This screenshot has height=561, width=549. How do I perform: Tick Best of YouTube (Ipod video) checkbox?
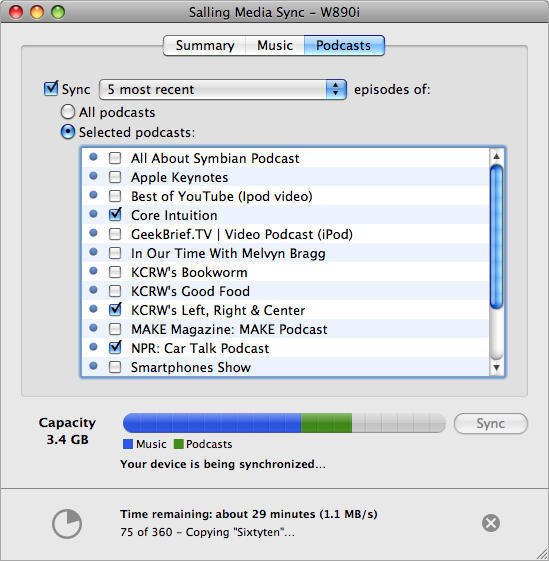coord(115,196)
